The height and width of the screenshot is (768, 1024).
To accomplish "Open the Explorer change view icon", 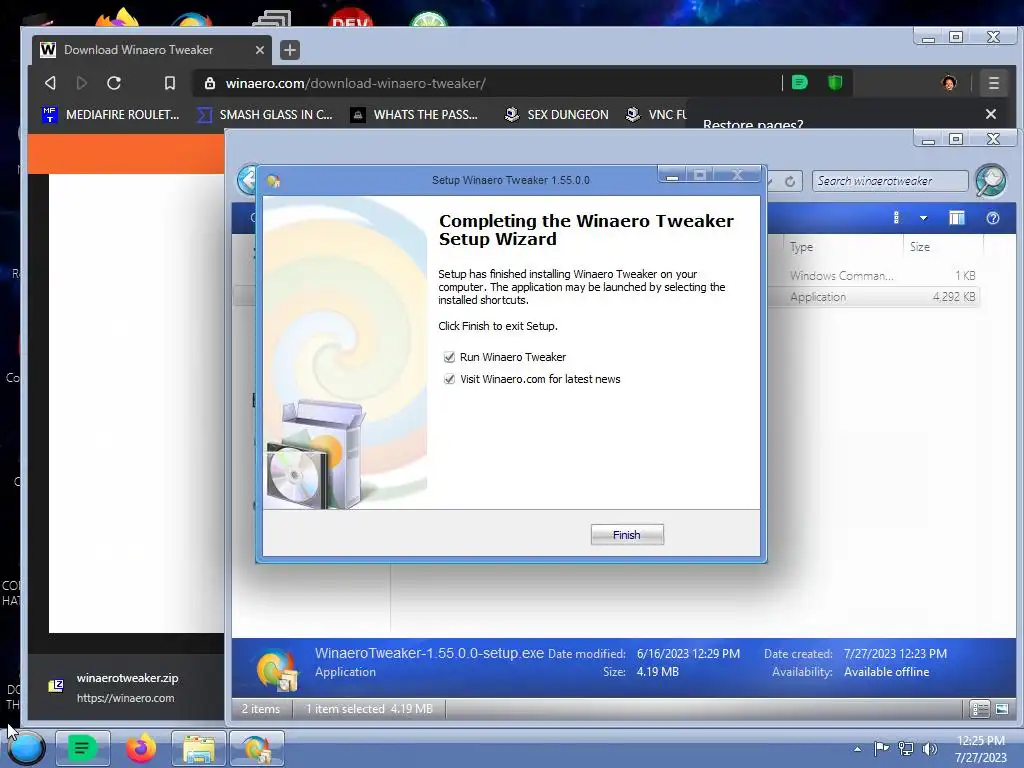I will coord(896,218).
